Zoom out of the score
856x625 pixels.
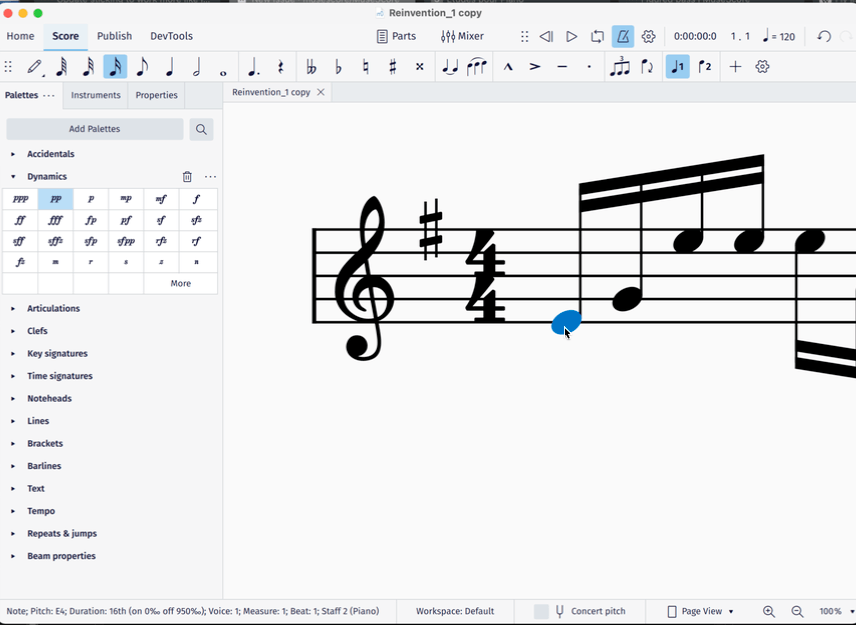(x=797, y=611)
